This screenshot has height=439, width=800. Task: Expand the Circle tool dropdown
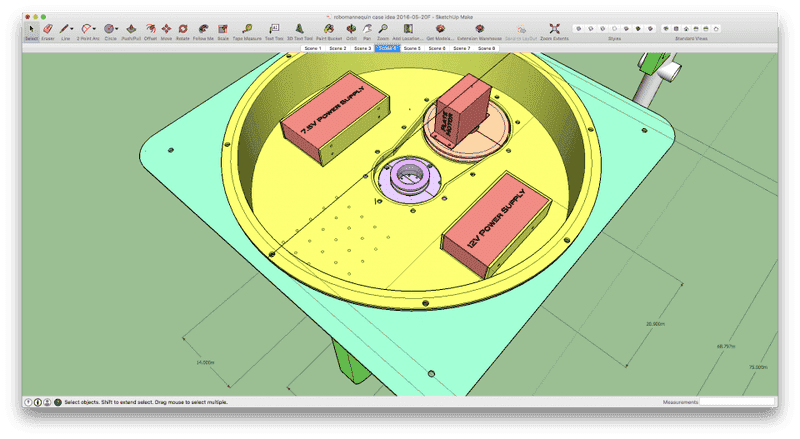[x=115, y=29]
